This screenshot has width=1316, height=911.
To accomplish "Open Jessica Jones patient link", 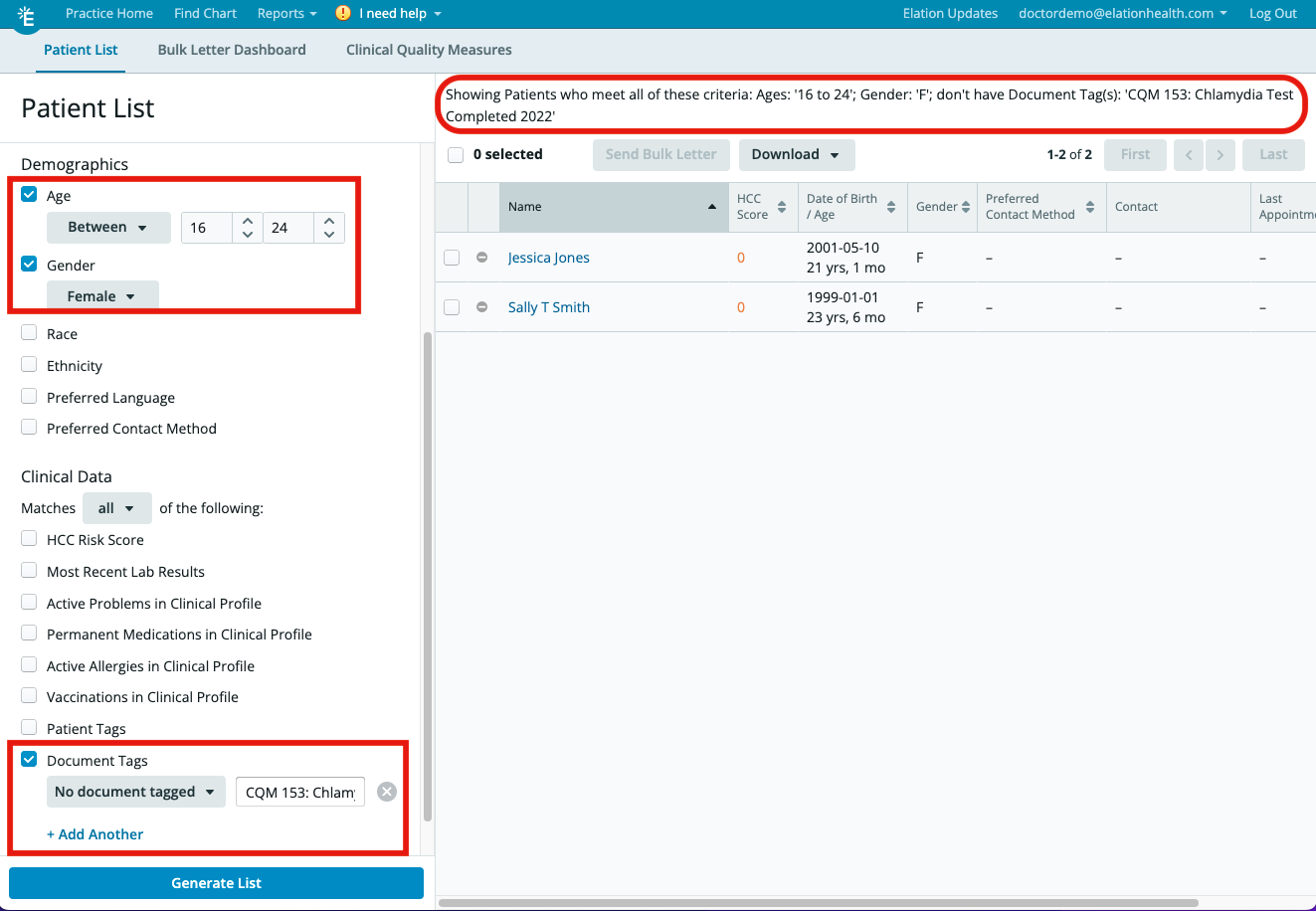I will [549, 258].
